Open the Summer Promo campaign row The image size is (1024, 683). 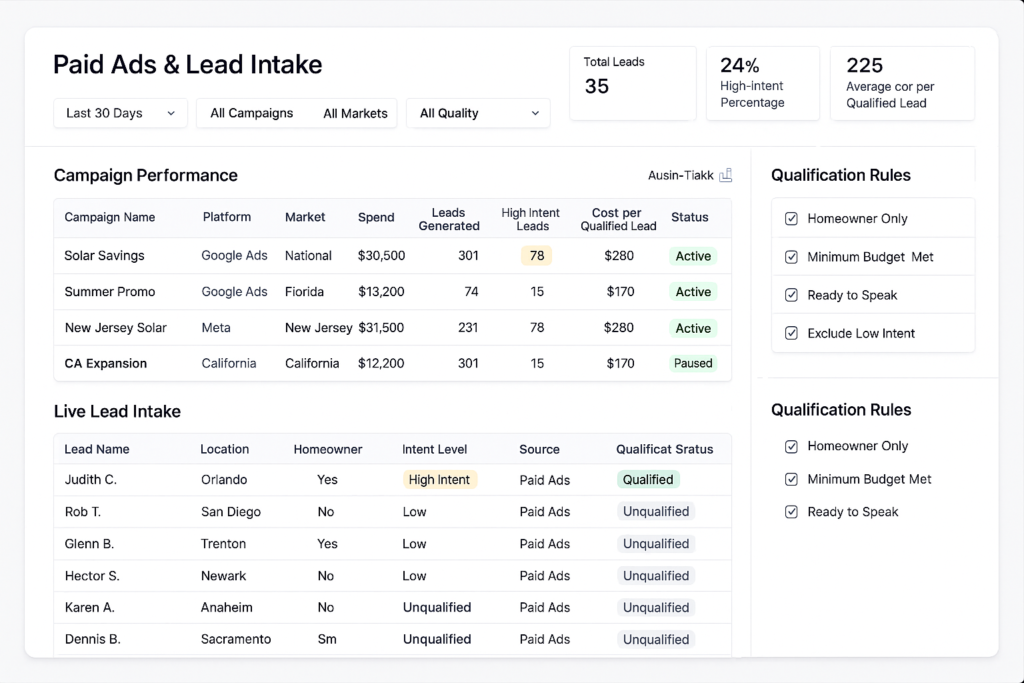(104, 292)
